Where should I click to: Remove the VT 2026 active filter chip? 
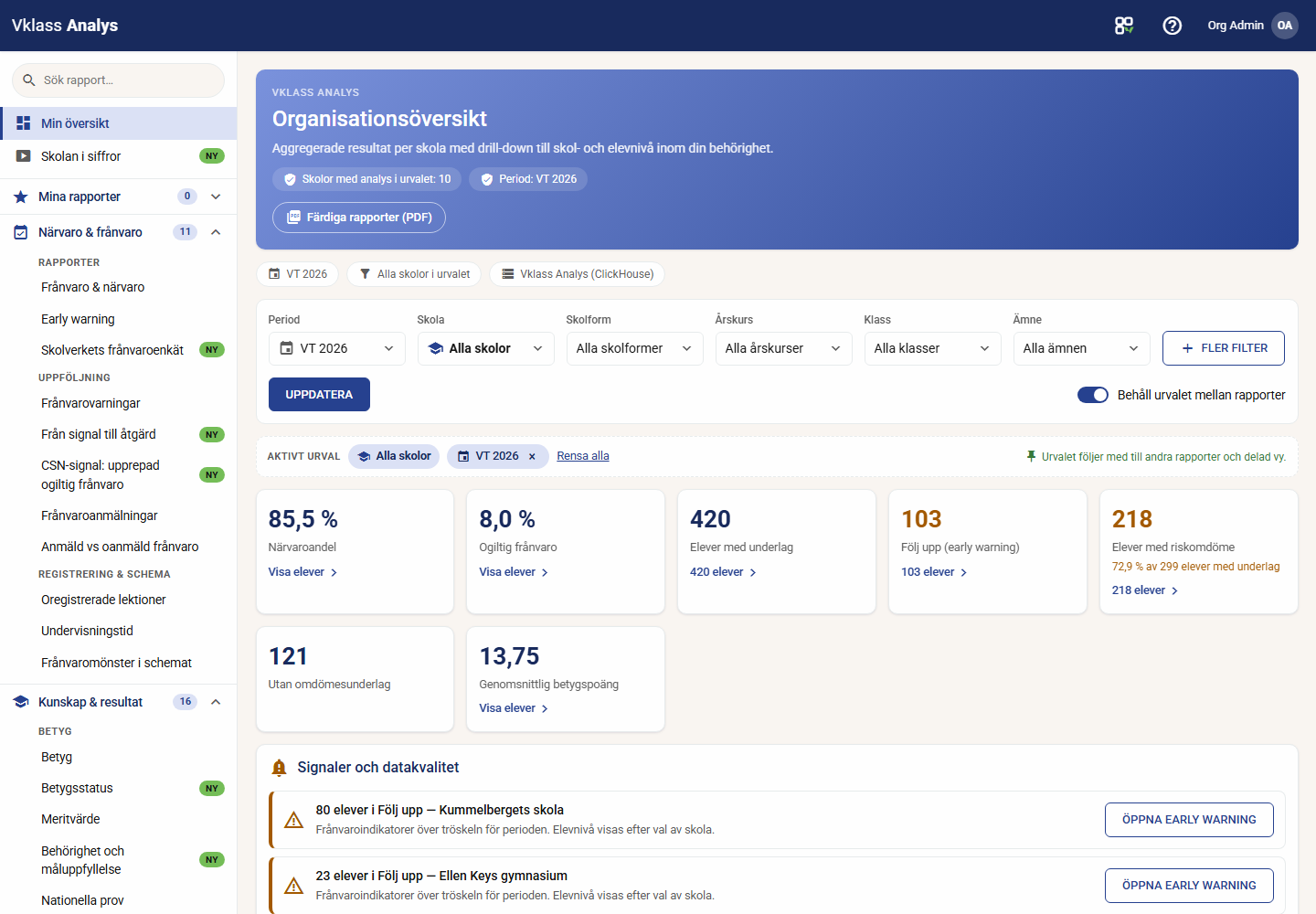click(532, 456)
